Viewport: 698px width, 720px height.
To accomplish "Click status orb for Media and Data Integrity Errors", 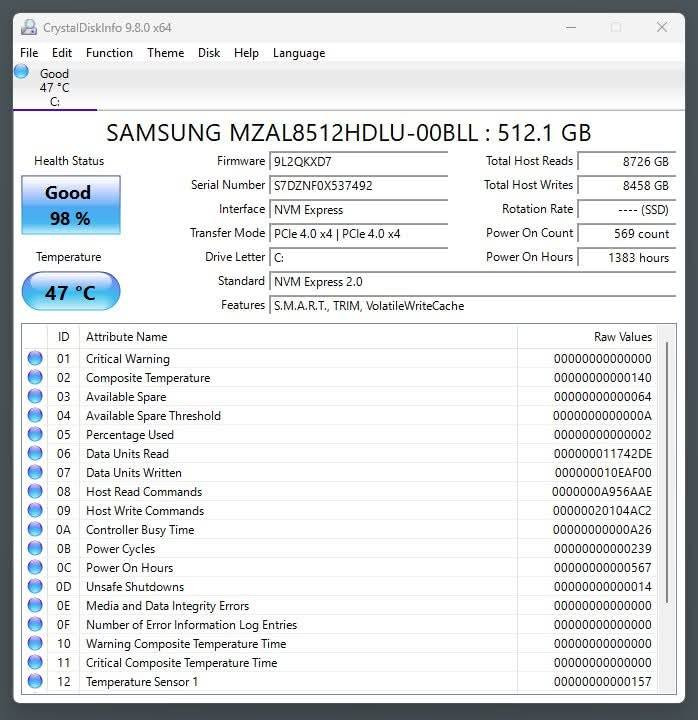I will click(x=35, y=605).
